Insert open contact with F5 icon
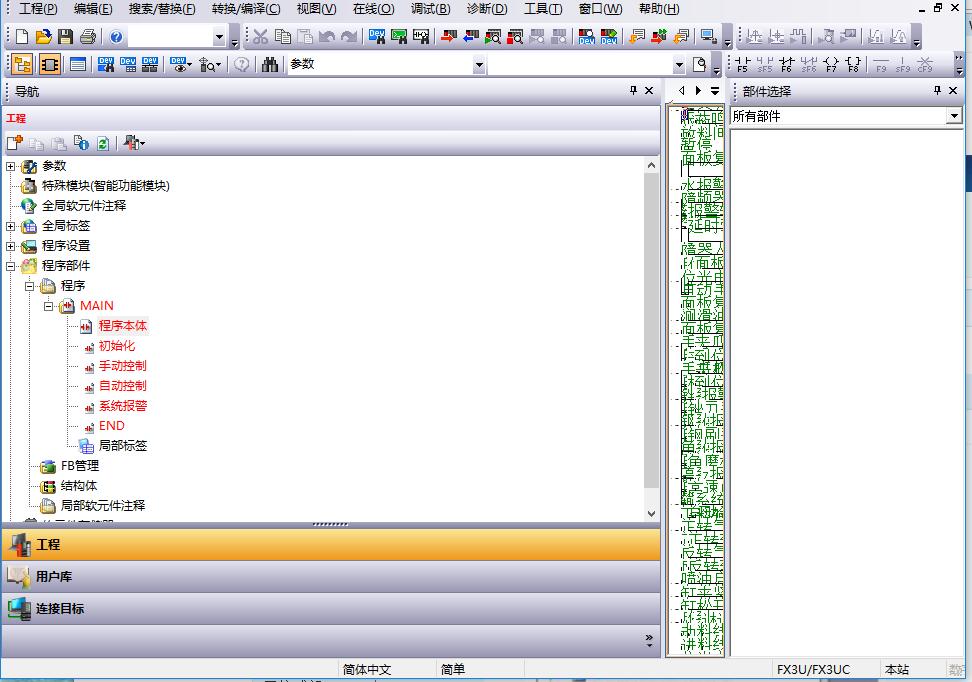 (x=742, y=65)
